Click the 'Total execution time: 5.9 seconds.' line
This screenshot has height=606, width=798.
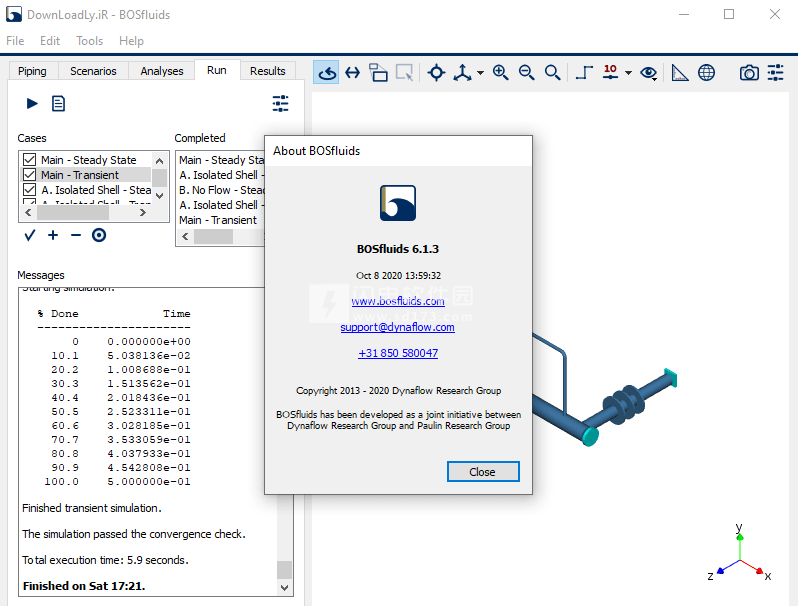coord(105,560)
